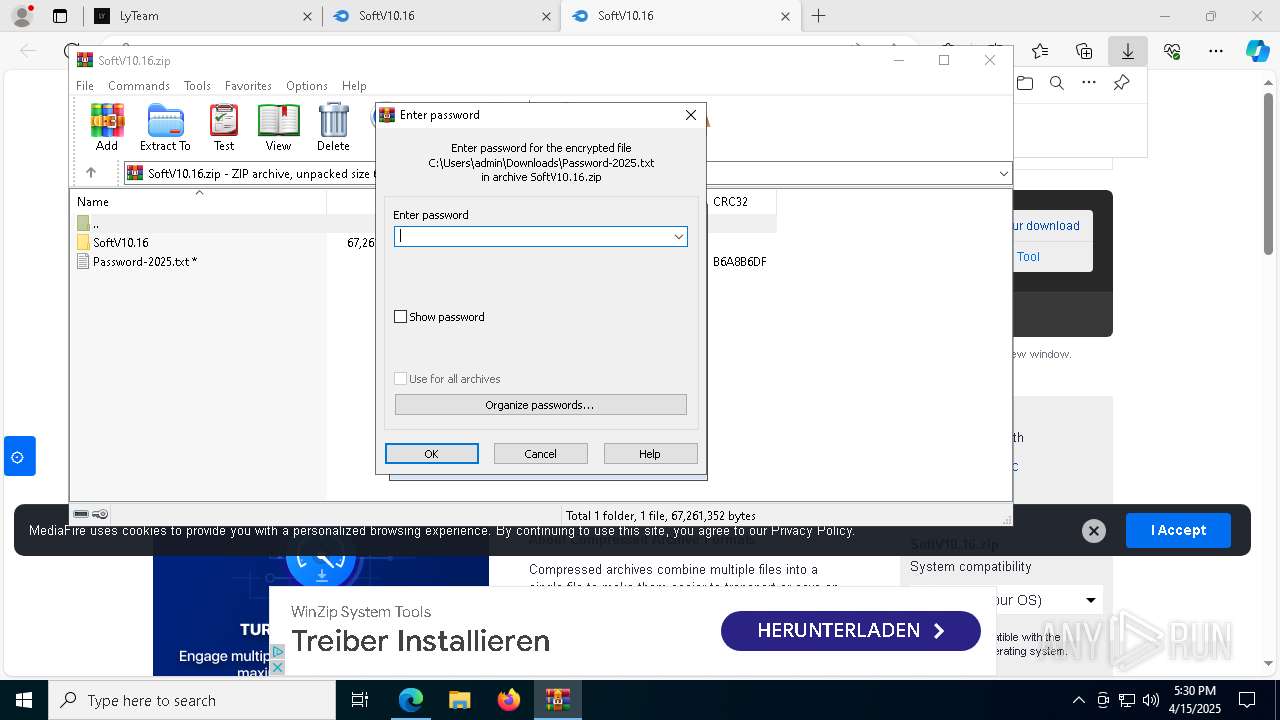This screenshot has height=720, width=1280.
Task: Open Edge collections icon
Action: [x=1084, y=51]
